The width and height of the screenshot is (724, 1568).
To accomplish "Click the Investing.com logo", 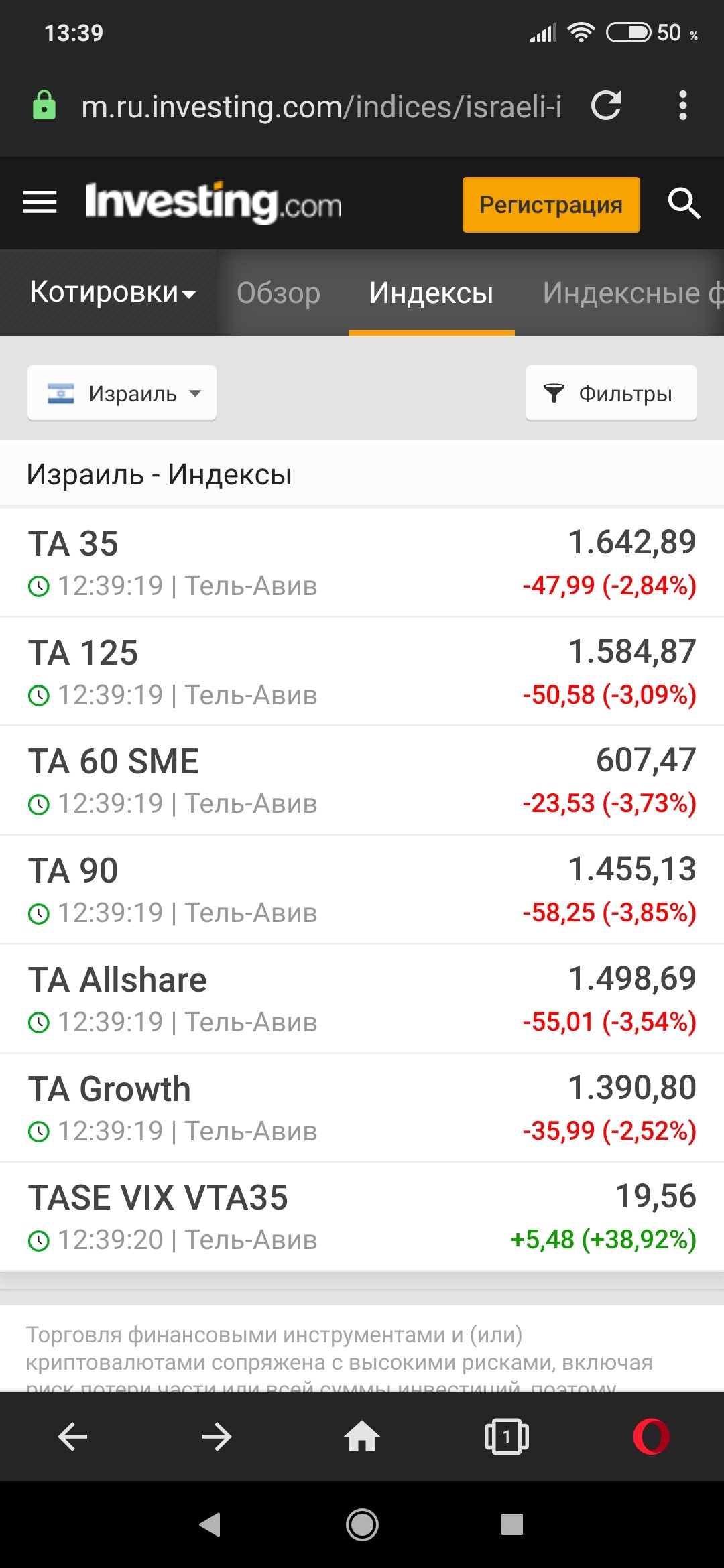I will pyautogui.click(x=214, y=202).
